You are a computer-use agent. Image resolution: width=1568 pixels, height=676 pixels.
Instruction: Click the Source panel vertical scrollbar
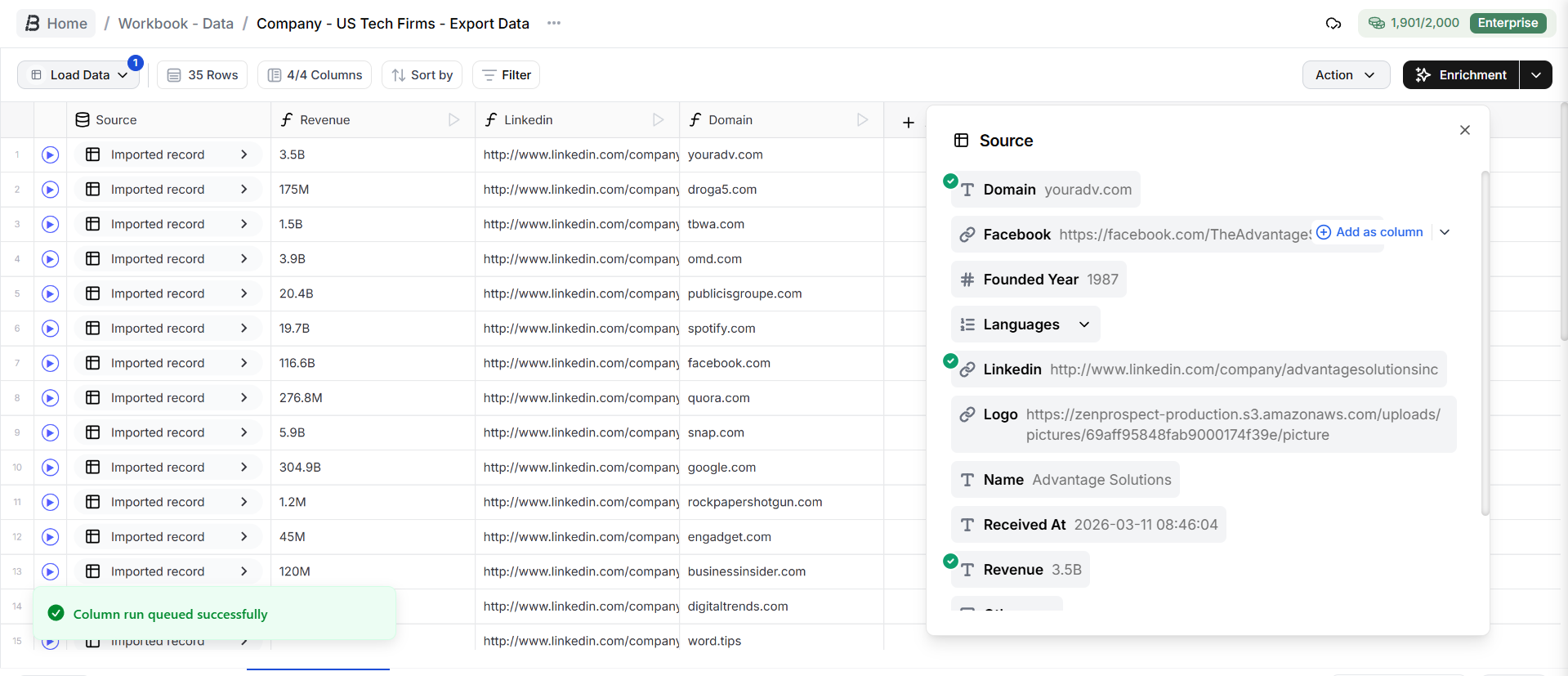pyautogui.click(x=1485, y=343)
